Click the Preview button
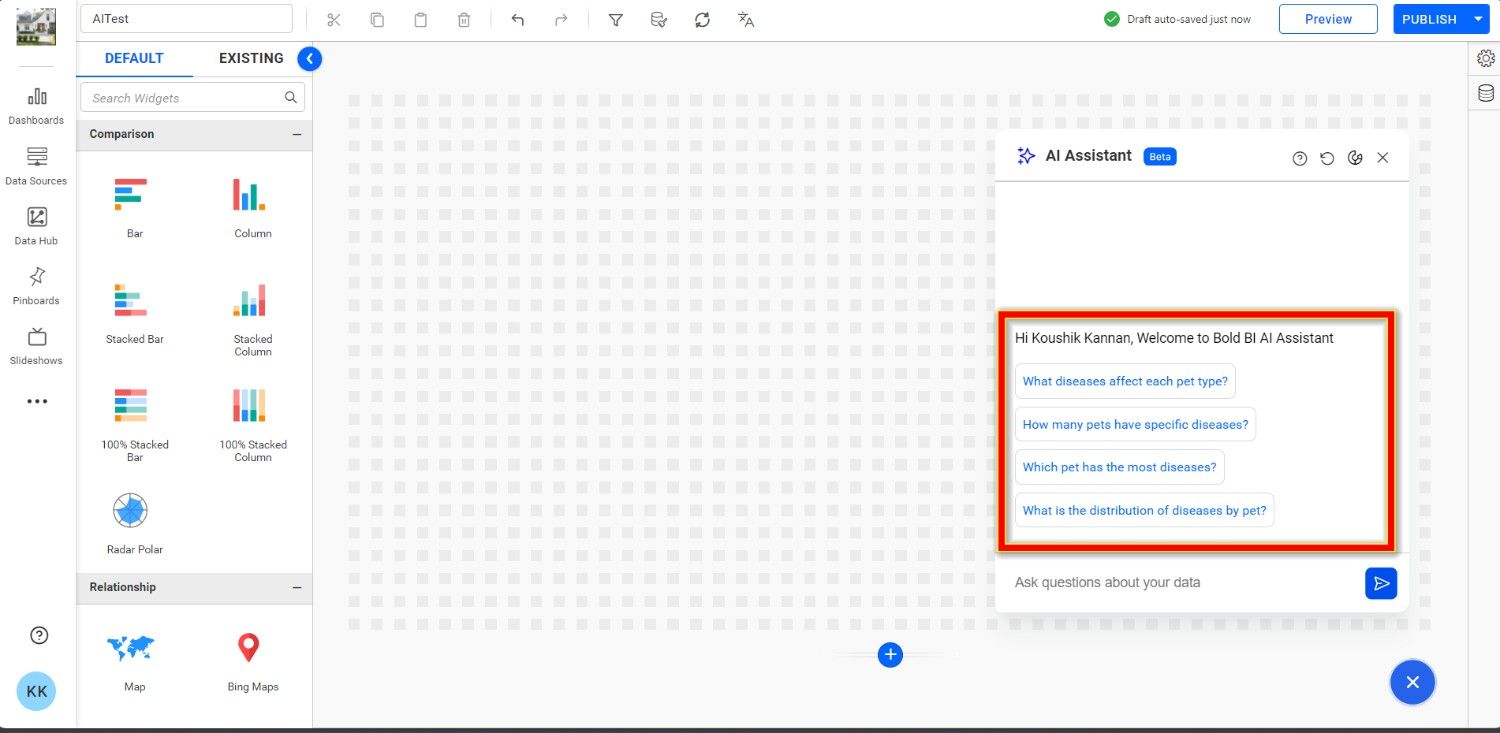This screenshot has height=733, width=1500. [x=1328, y=19]
